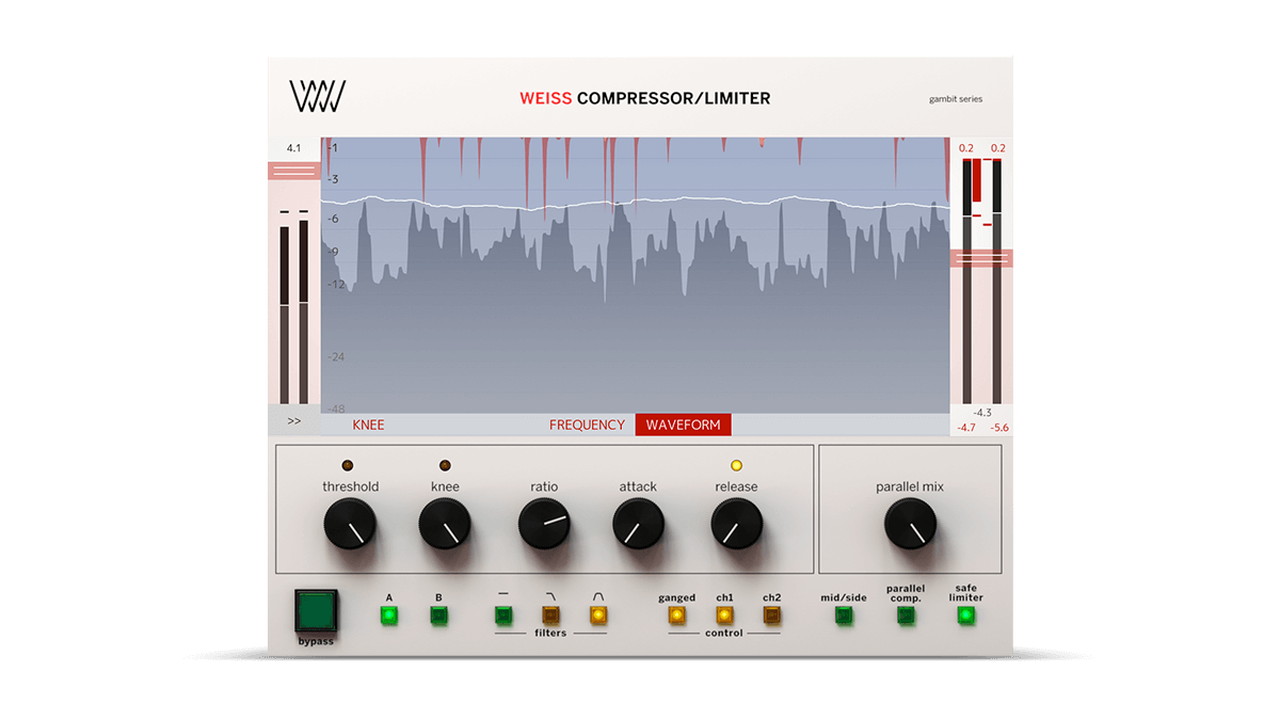This screenshot has width=1280, height=704.
Task: Enable the parallel comp. button
Action: click(x=905, y=615)
